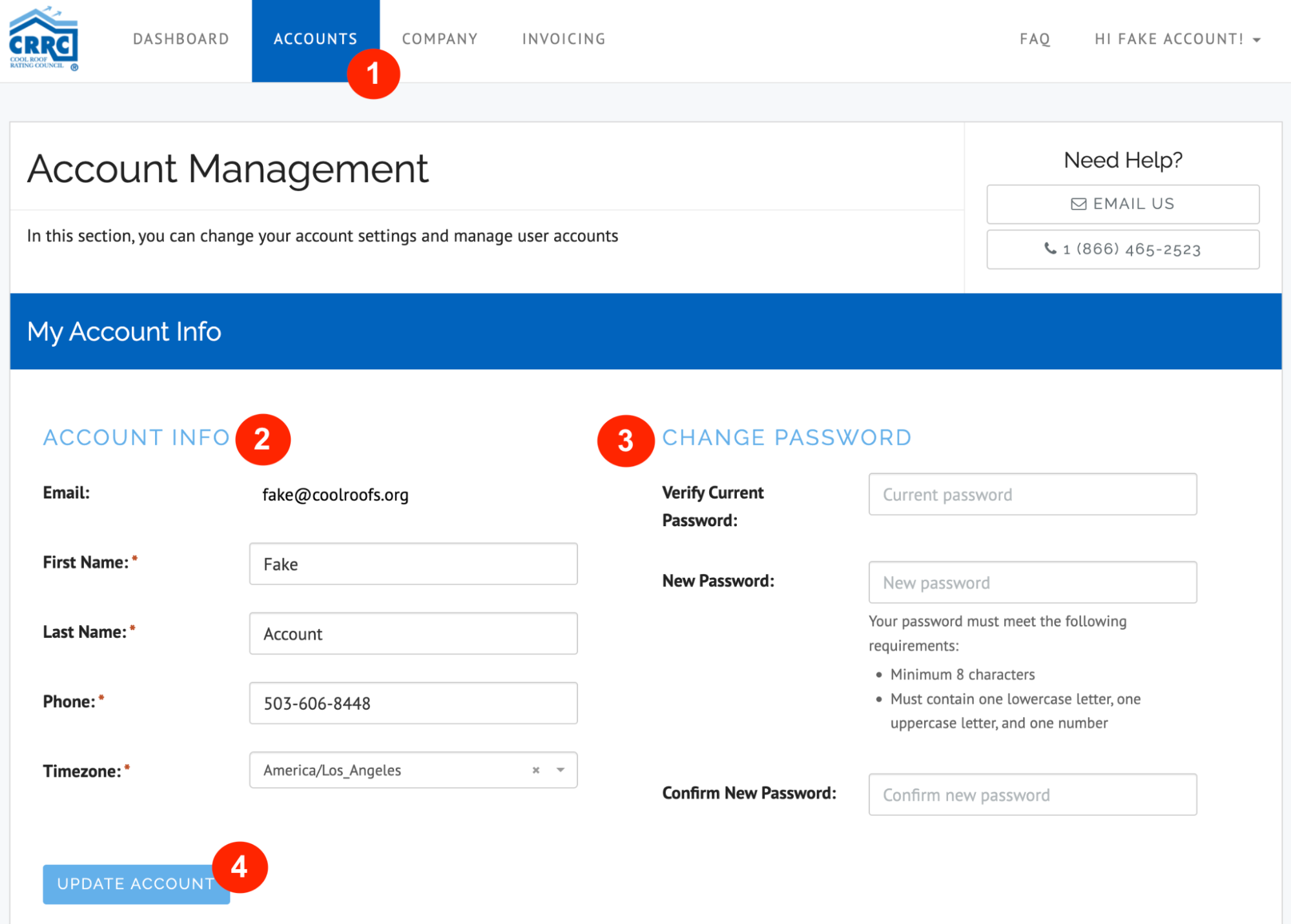This screenshot has height=924, width=1291.
Task: Select the Accounts navigation tab
Action: pyautogui.click(x=315, y=39)
